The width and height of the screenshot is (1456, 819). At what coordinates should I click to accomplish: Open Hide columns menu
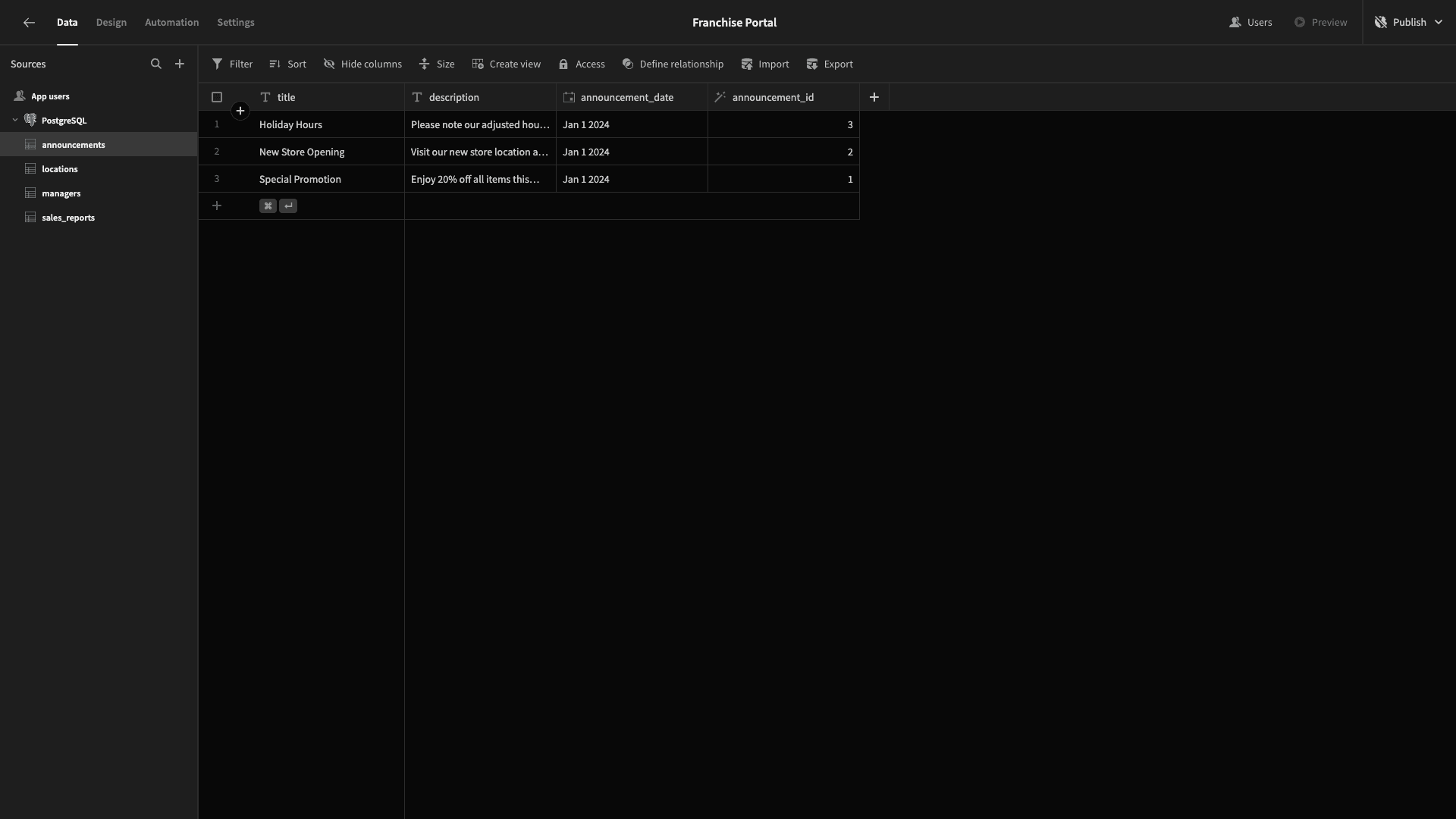click(362, 64)
